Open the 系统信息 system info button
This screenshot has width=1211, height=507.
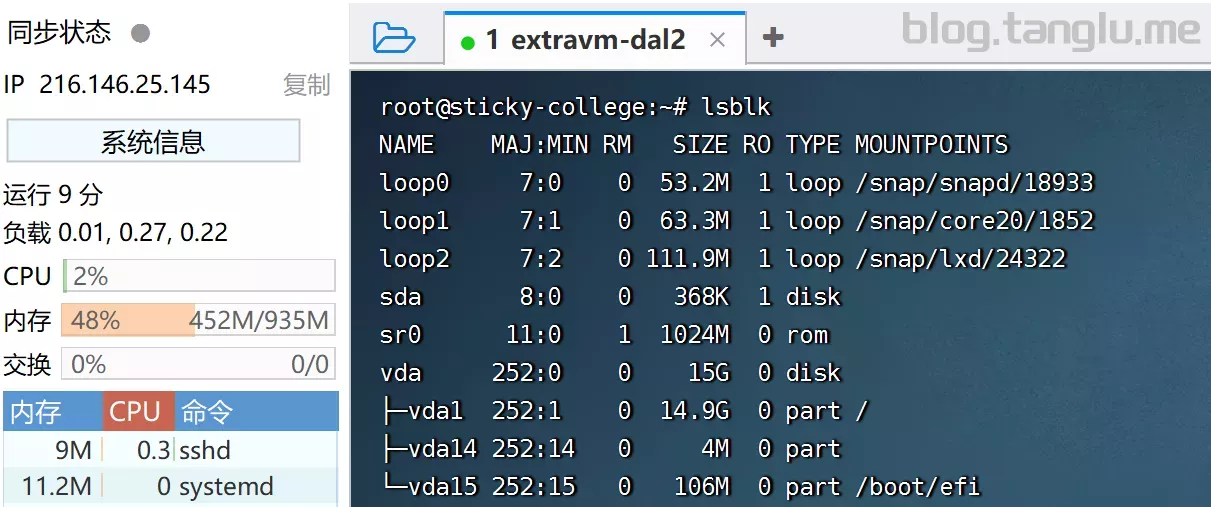[153, 141]
